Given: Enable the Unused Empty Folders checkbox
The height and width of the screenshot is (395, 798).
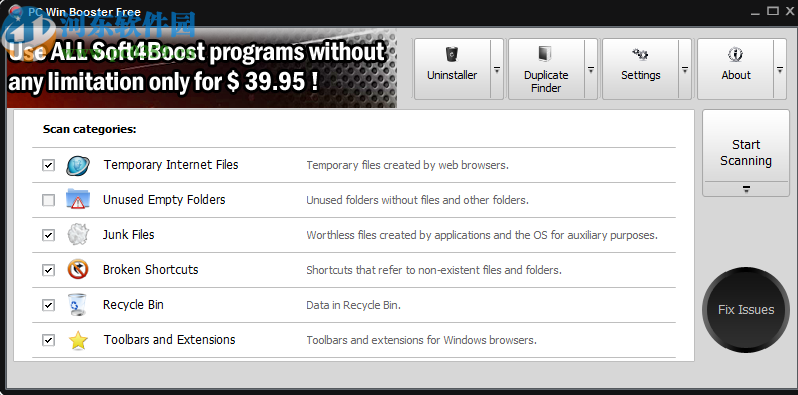Looking at the screenshot, I should tap(48, 200).
